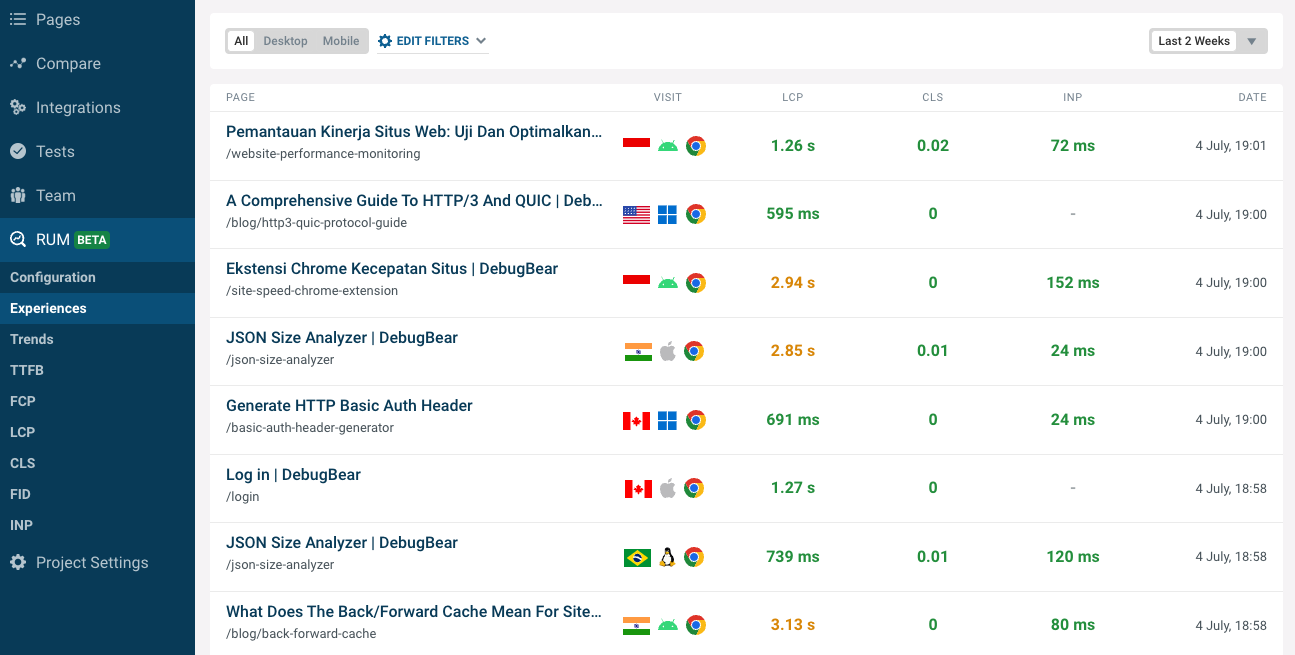Switch device filter to Mobile

(341, 41)
